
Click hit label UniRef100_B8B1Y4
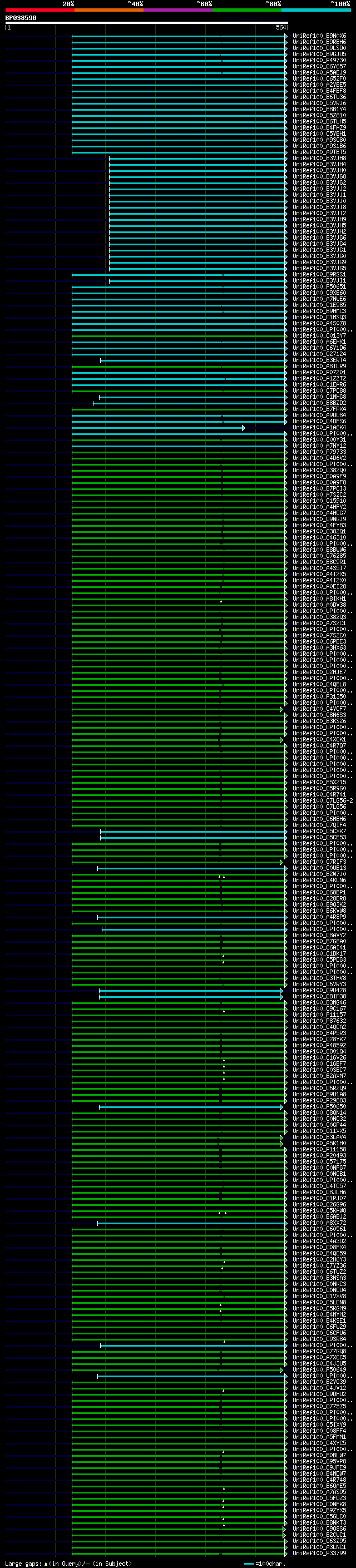click(319, 110)
